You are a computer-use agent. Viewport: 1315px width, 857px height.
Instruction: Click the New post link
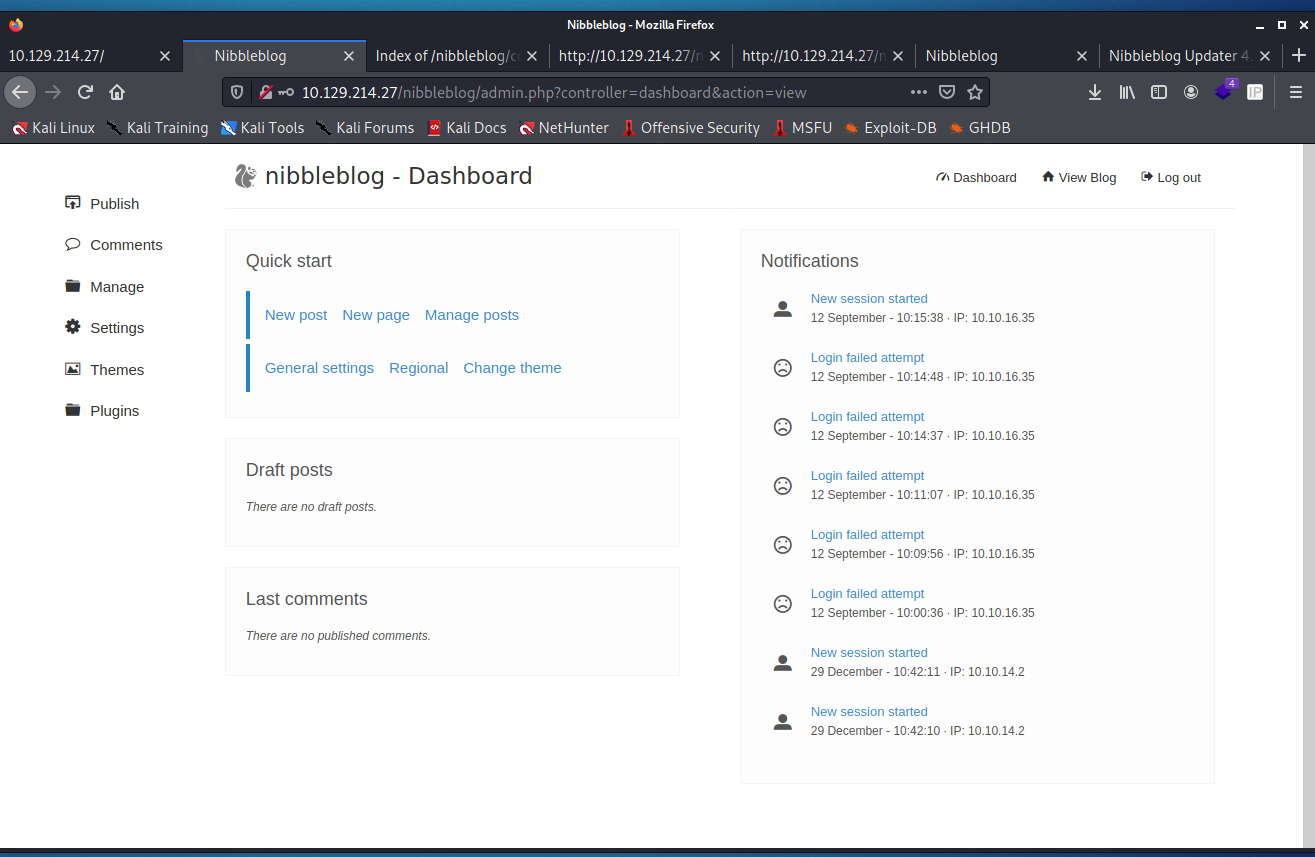[296, 315]
